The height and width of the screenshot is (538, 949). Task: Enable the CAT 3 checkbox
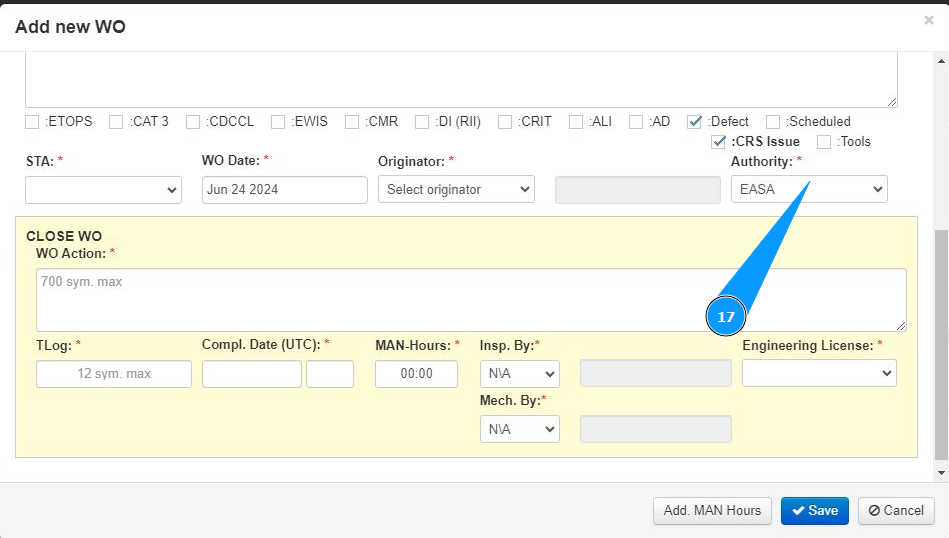click(x=117, y=122)
